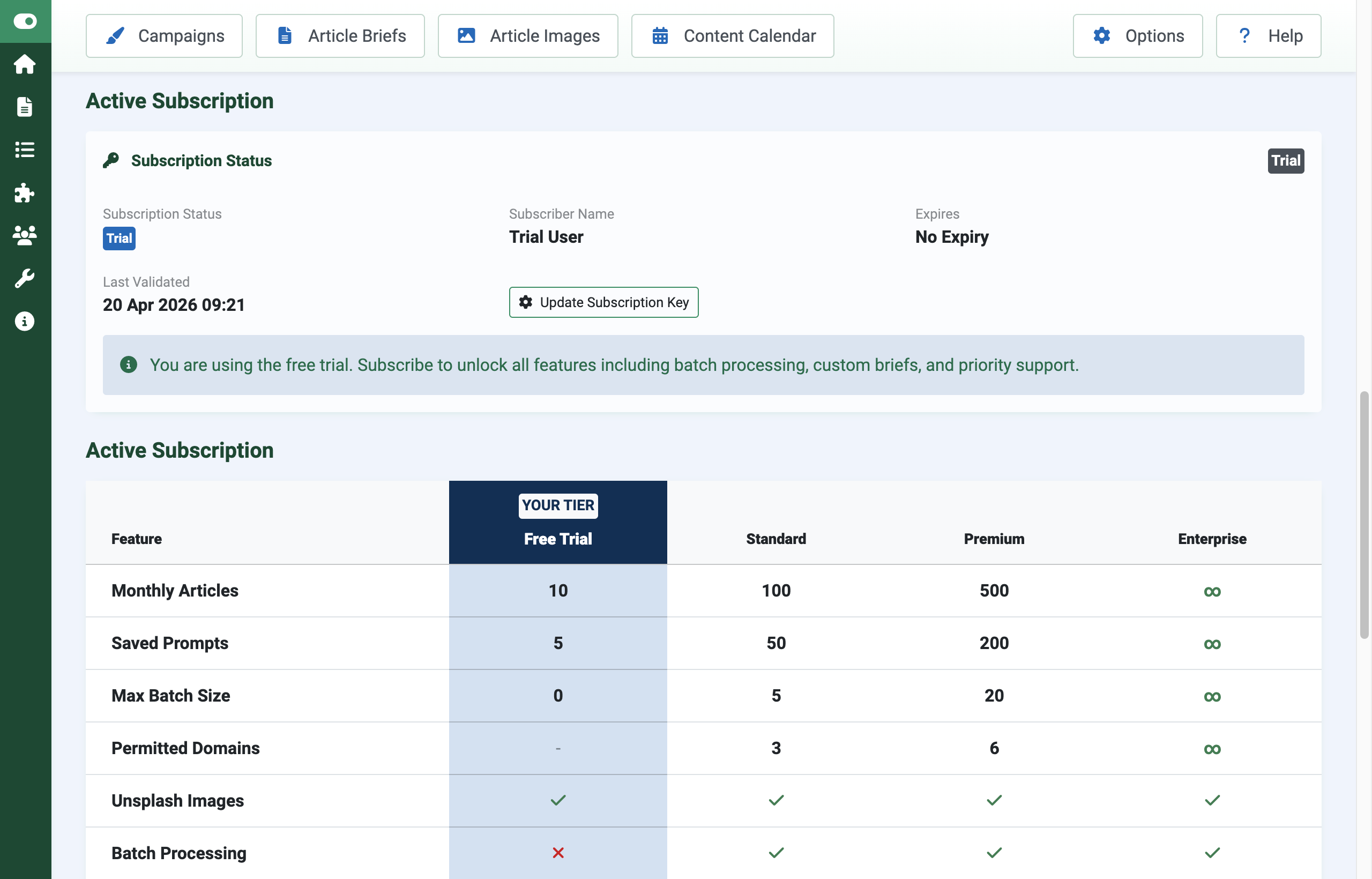This screenshot has width=1372, height=879.
Task: Click the red X for Batch Processing in Free Trial
Action: [x=558, y=853]
